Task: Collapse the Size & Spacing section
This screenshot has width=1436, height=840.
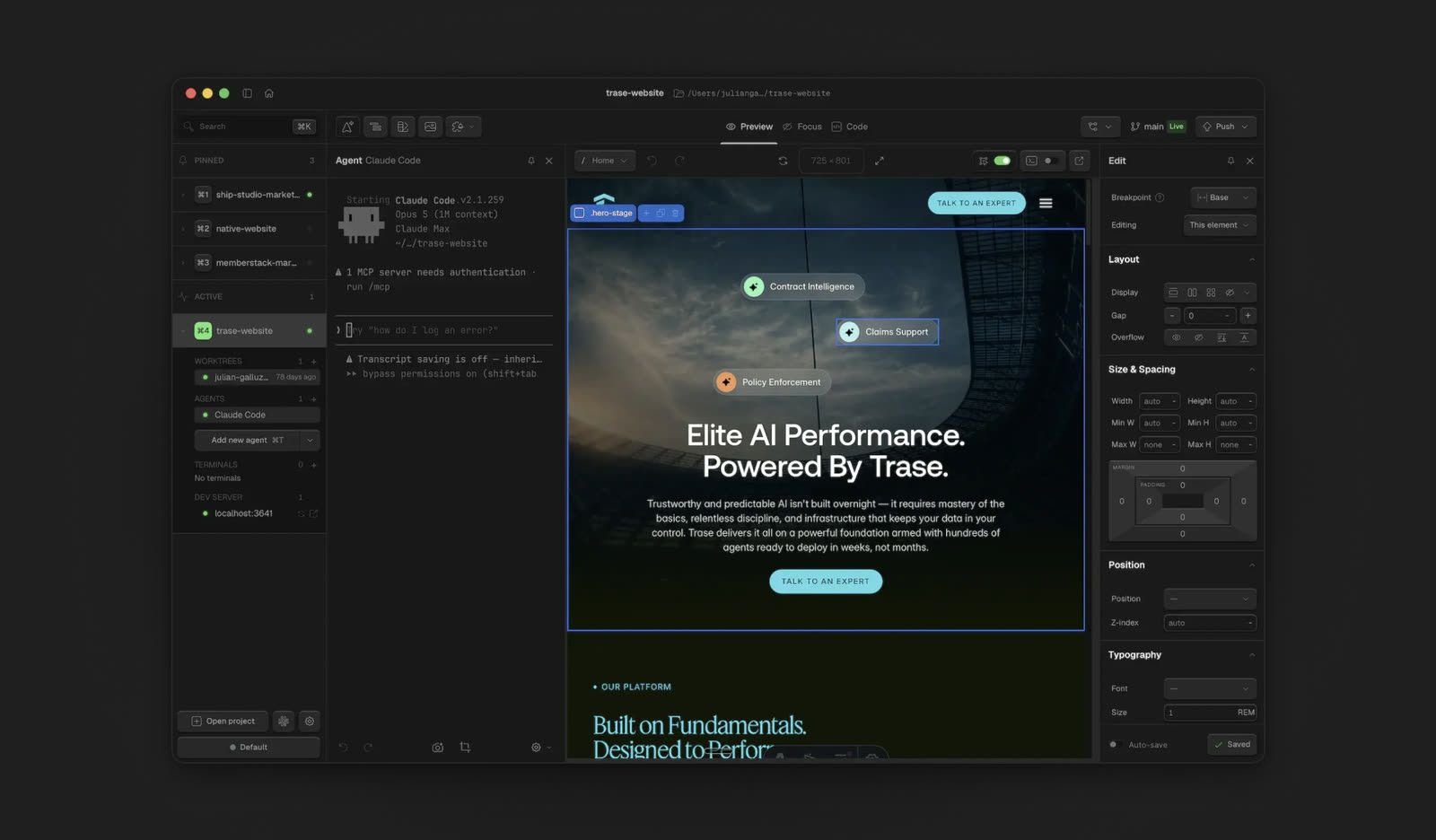Action: pos(1252,370)
